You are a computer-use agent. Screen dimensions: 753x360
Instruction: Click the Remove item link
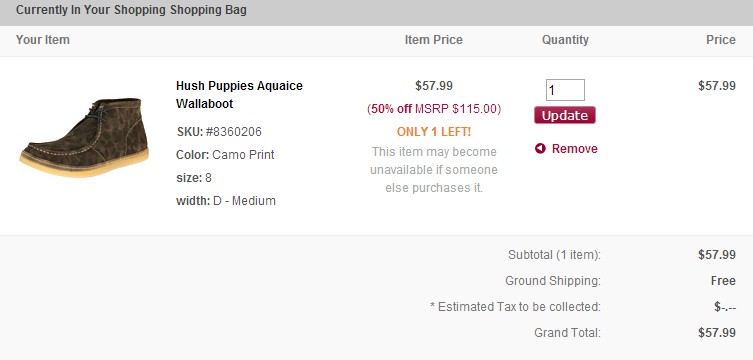click(574, 149)
